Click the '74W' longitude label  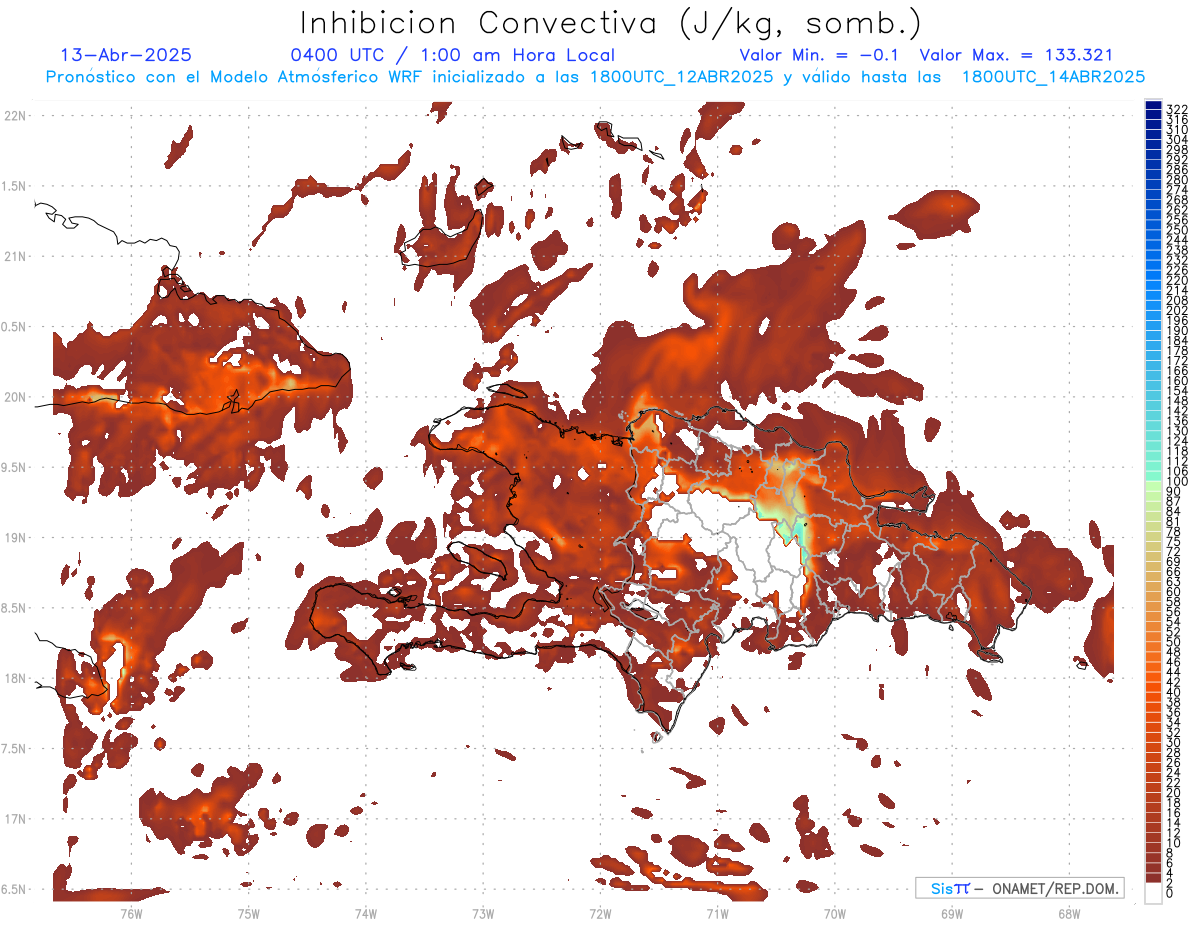[x=366, y=913]
